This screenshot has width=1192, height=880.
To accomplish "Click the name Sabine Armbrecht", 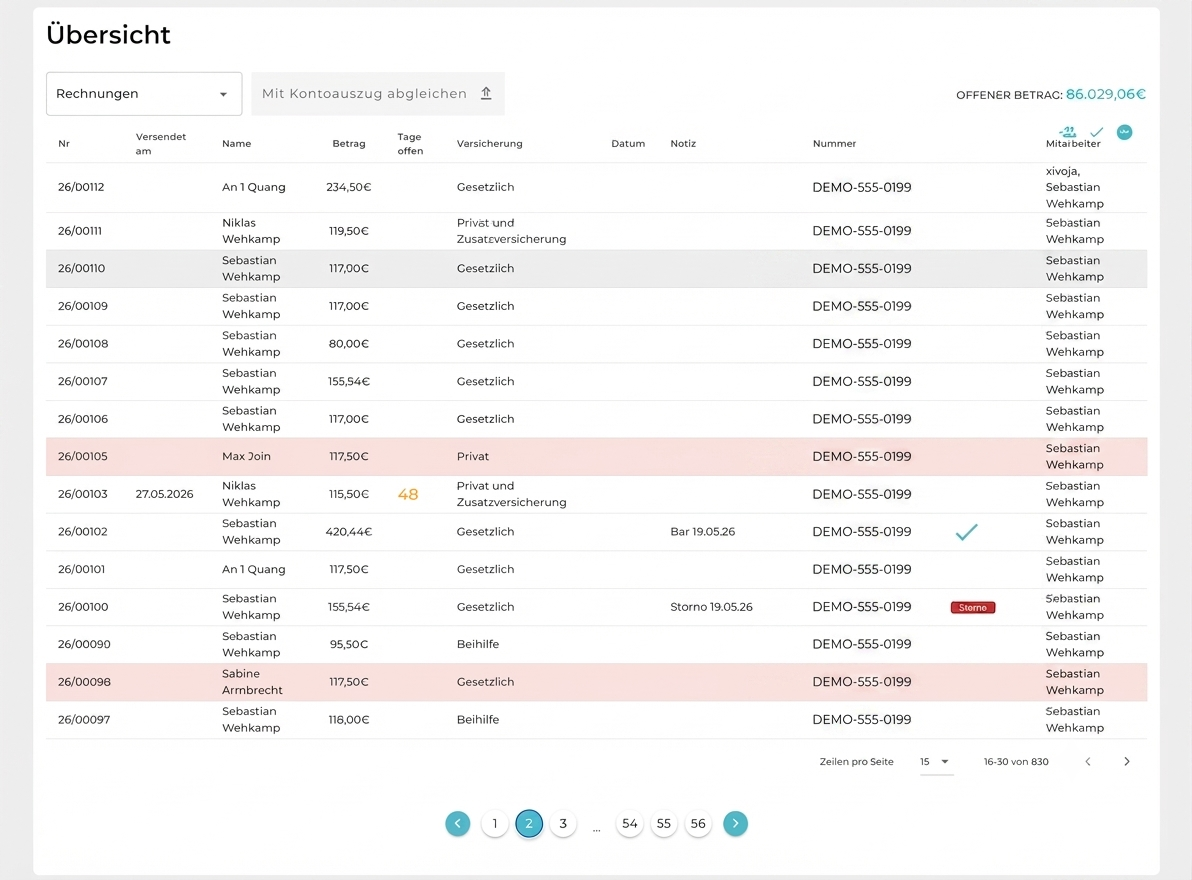I will tap(252, 682).
